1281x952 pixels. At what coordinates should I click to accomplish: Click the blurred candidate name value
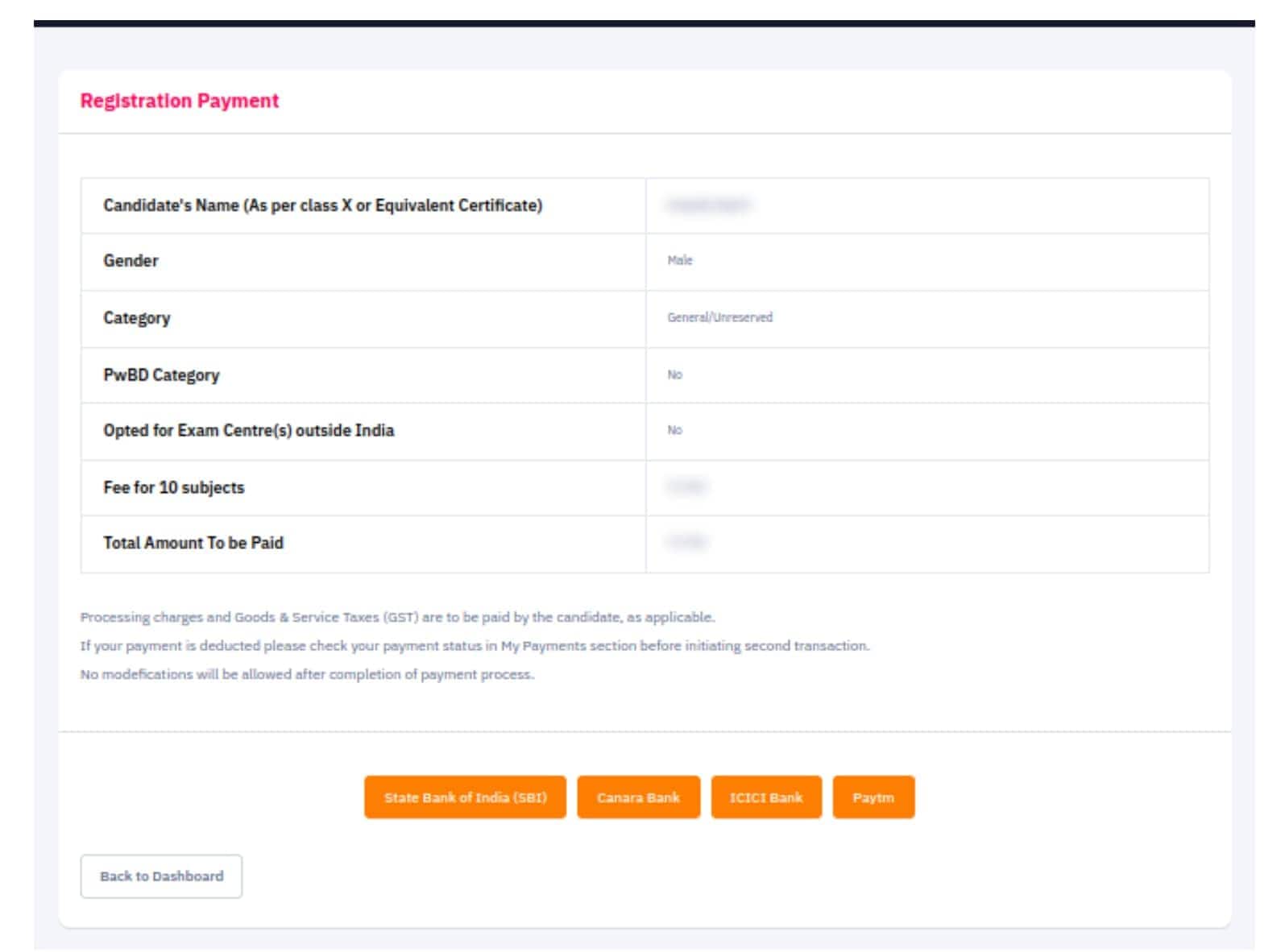click(708, 205)
